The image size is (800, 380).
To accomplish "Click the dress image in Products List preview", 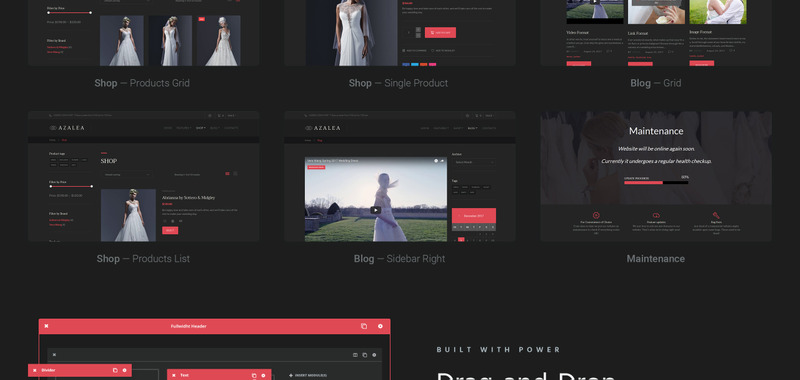I will click(128, 215).
